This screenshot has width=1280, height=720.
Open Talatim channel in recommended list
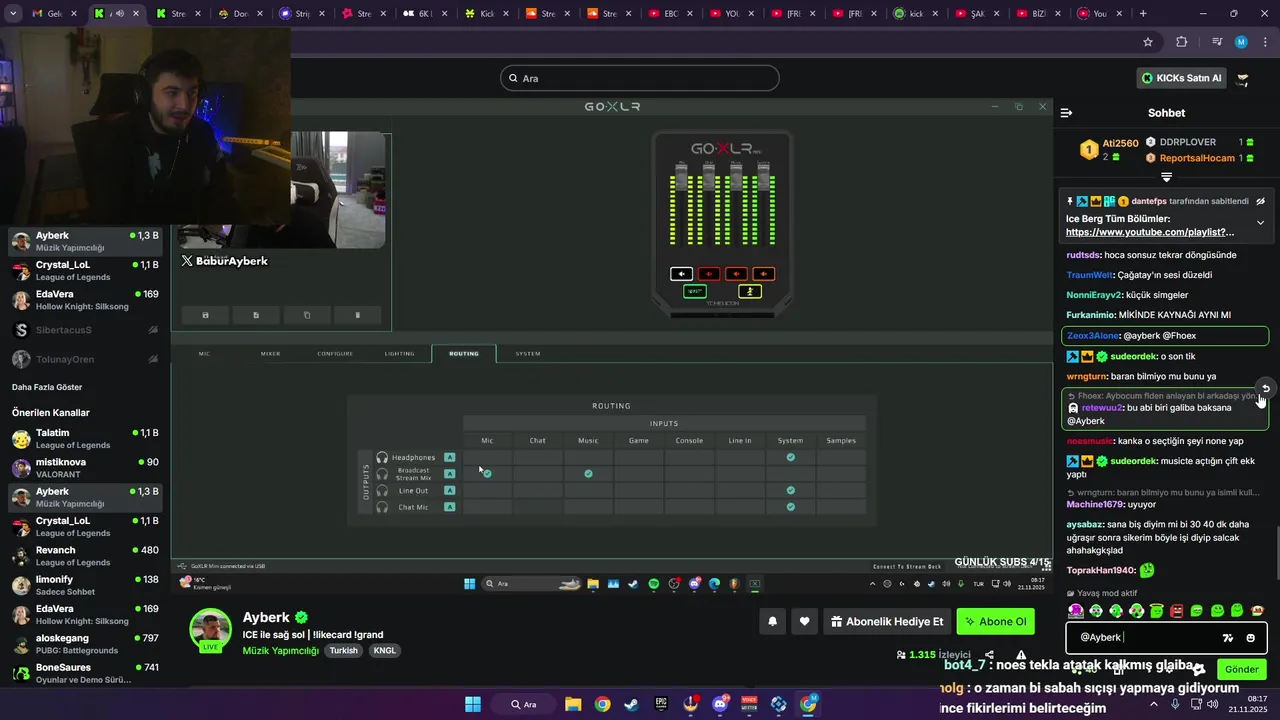pos(85,438)
